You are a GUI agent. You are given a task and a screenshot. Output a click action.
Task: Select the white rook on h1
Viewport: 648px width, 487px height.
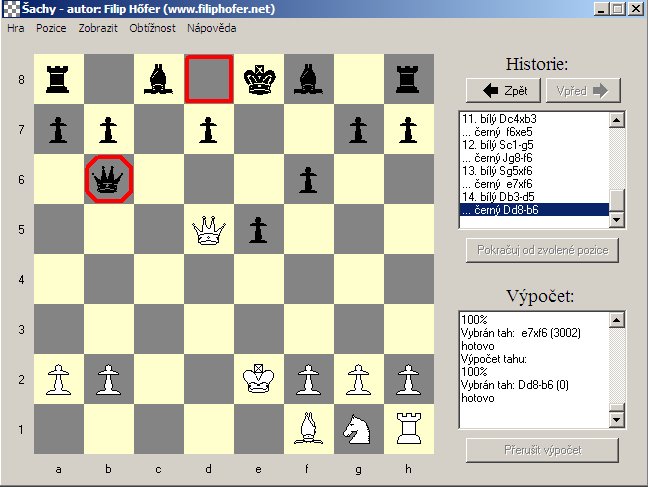tap(409, 429)
